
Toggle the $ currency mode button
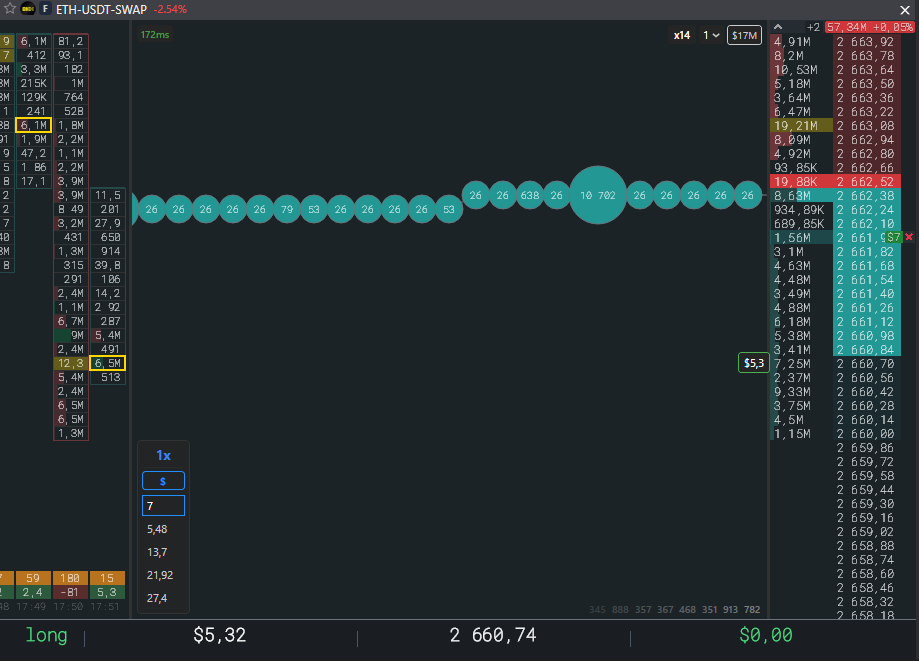pyautogui.click(x=163, y=481)
